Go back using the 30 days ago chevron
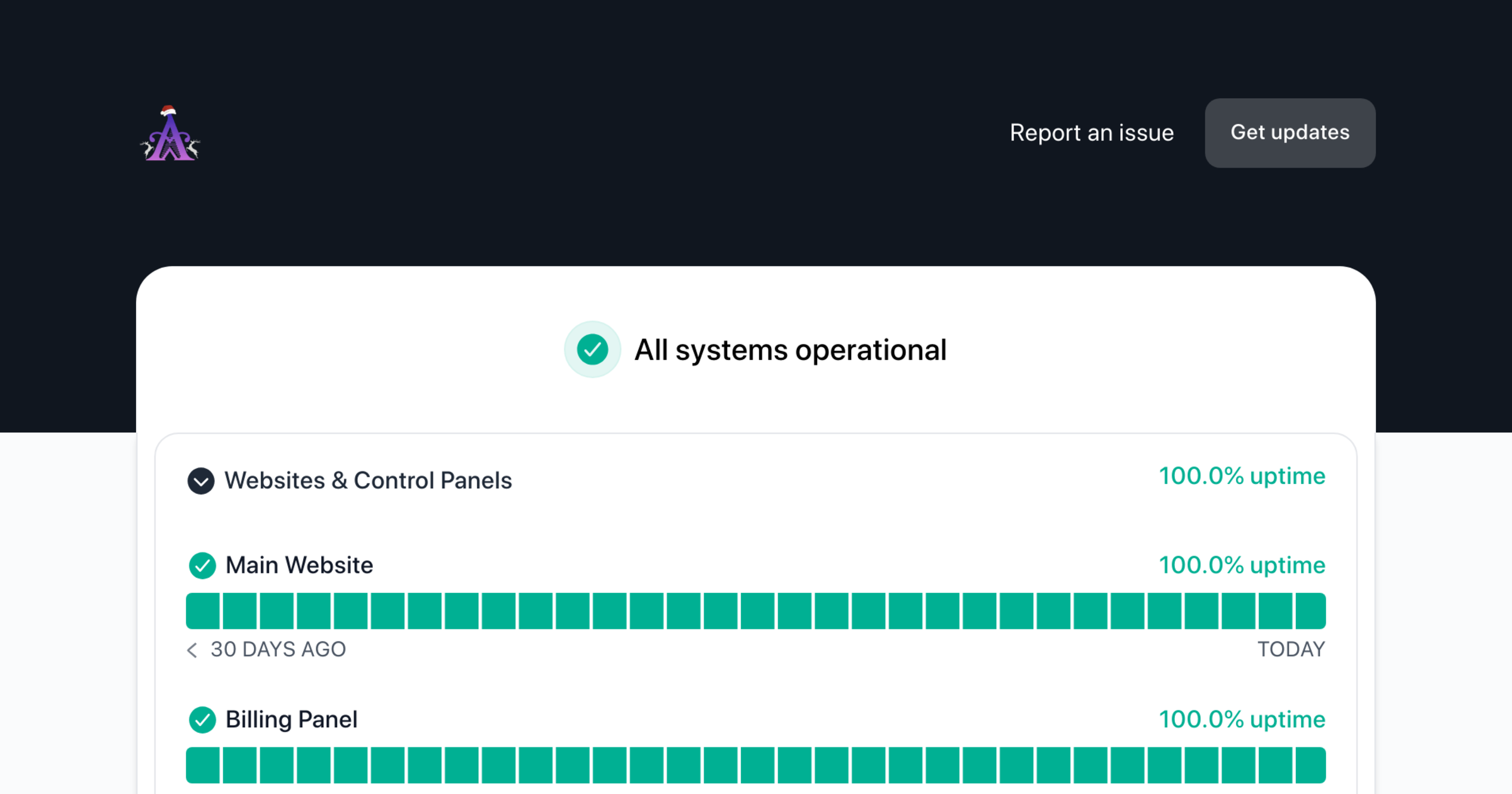1512x794 pixels. coord(192,650)
